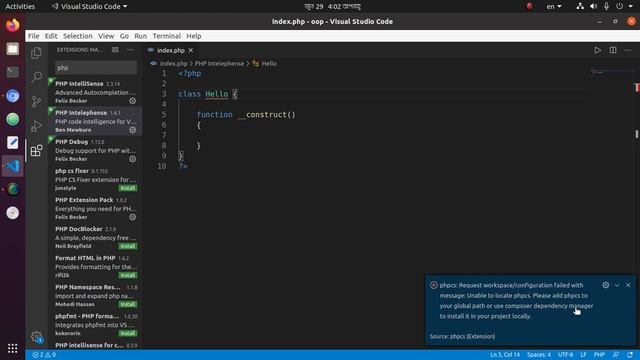Open settings gear for PHP Intelephense extension
This screenshot has width=640, height=360.
tap(133, 130)
